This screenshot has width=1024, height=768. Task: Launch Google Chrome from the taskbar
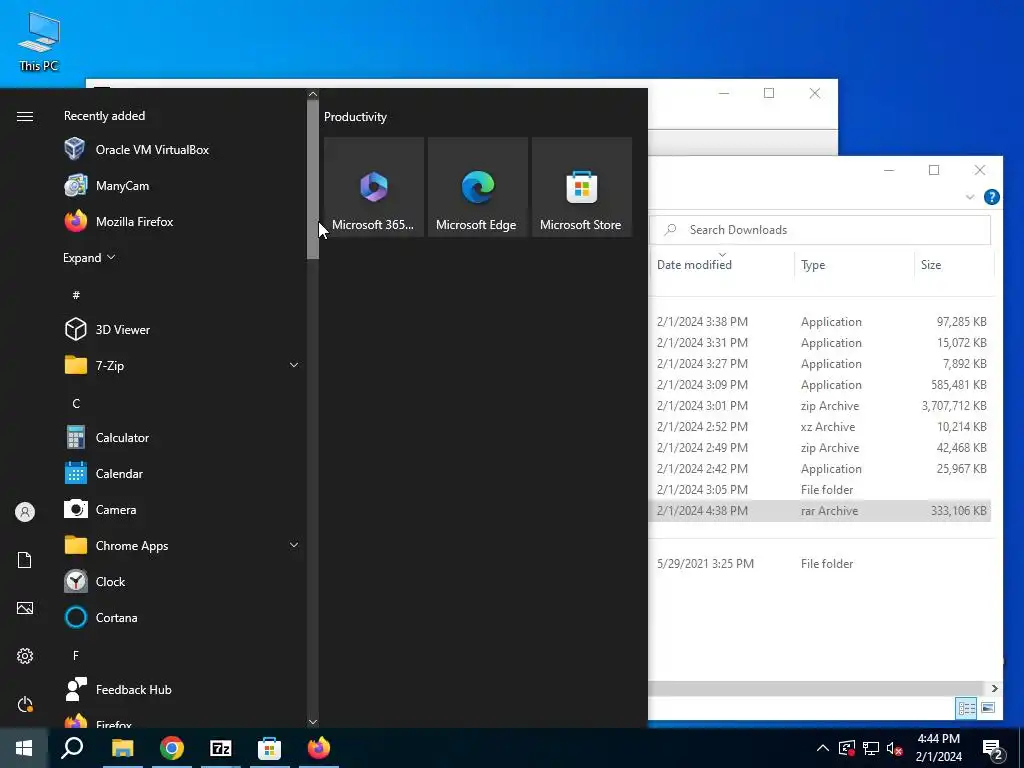[x=172, y=748]
